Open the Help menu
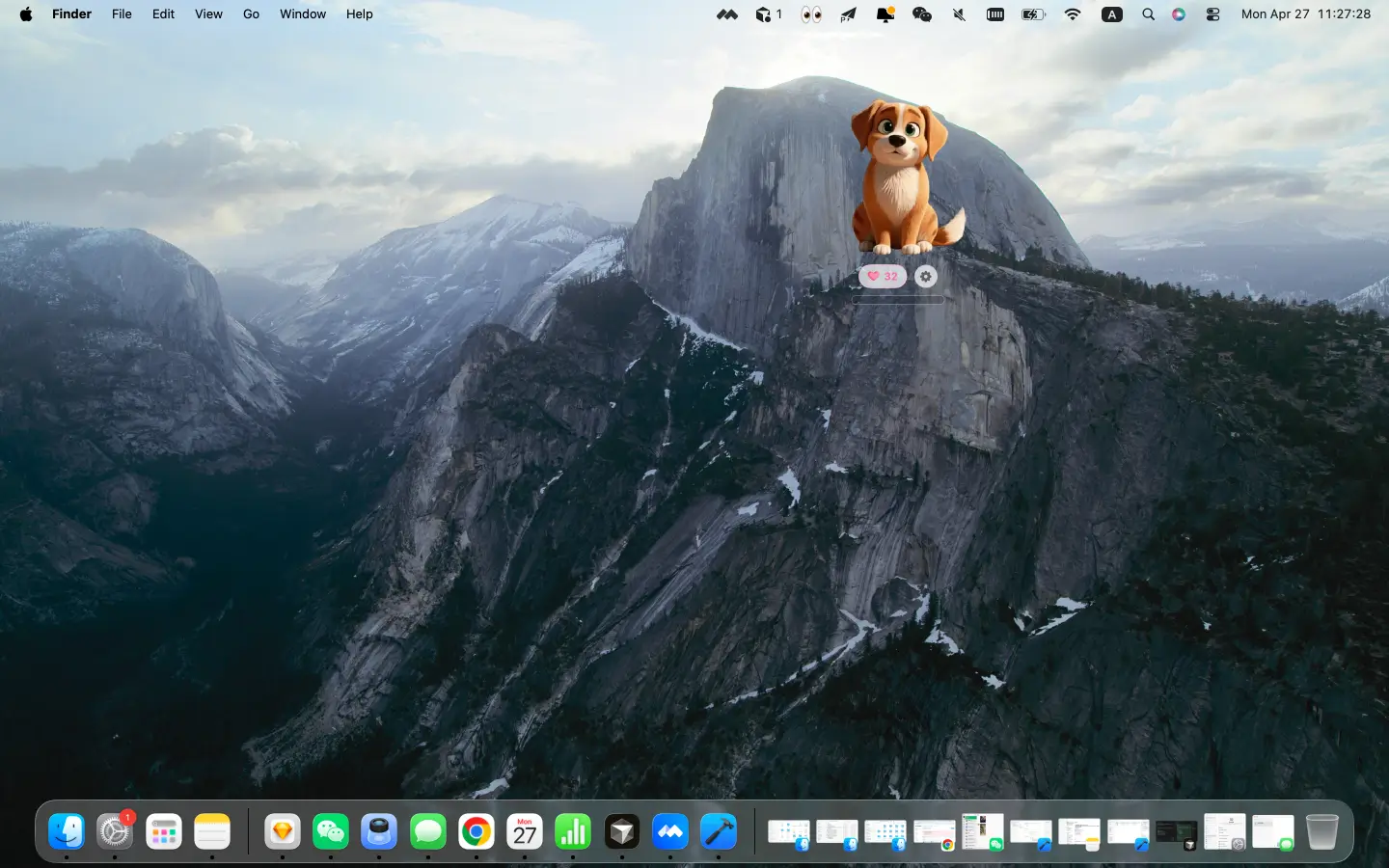The width and height of the screenshot is (1389, 868). pyautogui.click(x=359, y=14)
